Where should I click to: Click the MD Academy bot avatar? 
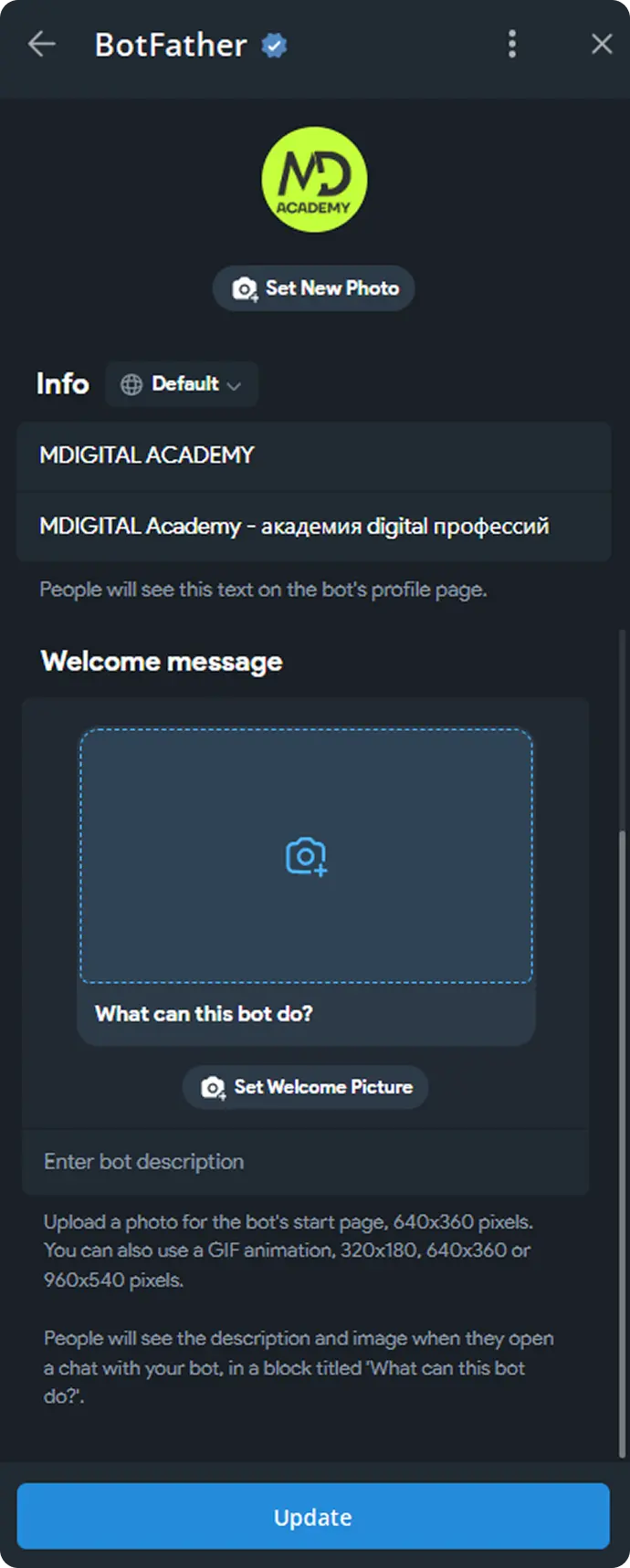click(x=314, y=179)
